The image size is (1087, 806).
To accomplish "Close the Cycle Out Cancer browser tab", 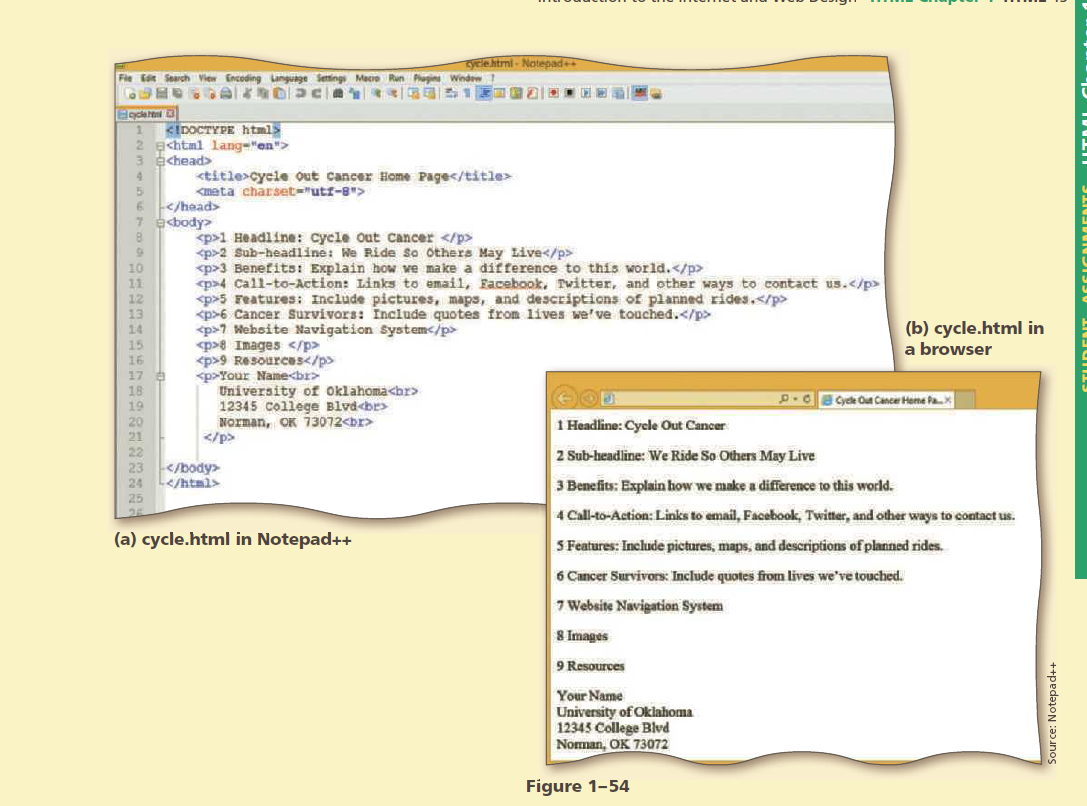I will coord(948,400).
